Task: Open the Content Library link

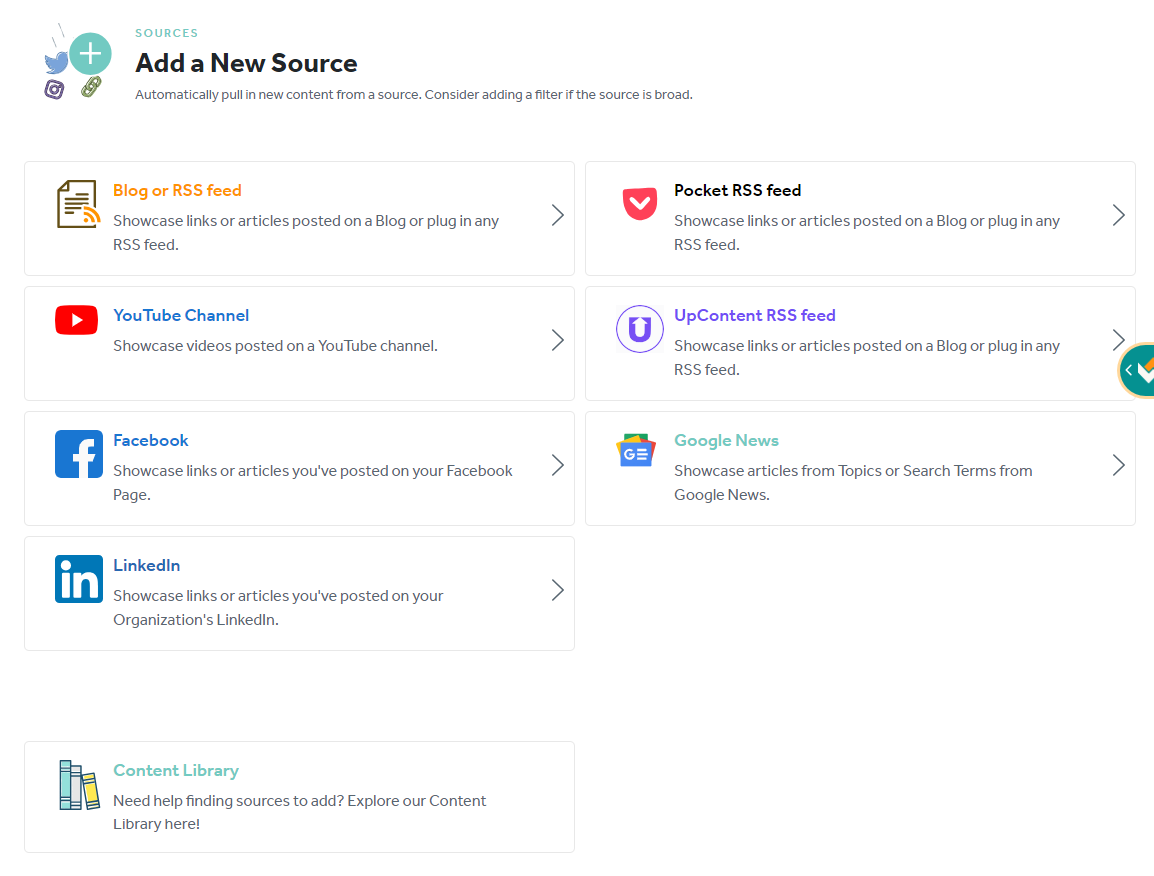Action: click(x=176, y=770)
